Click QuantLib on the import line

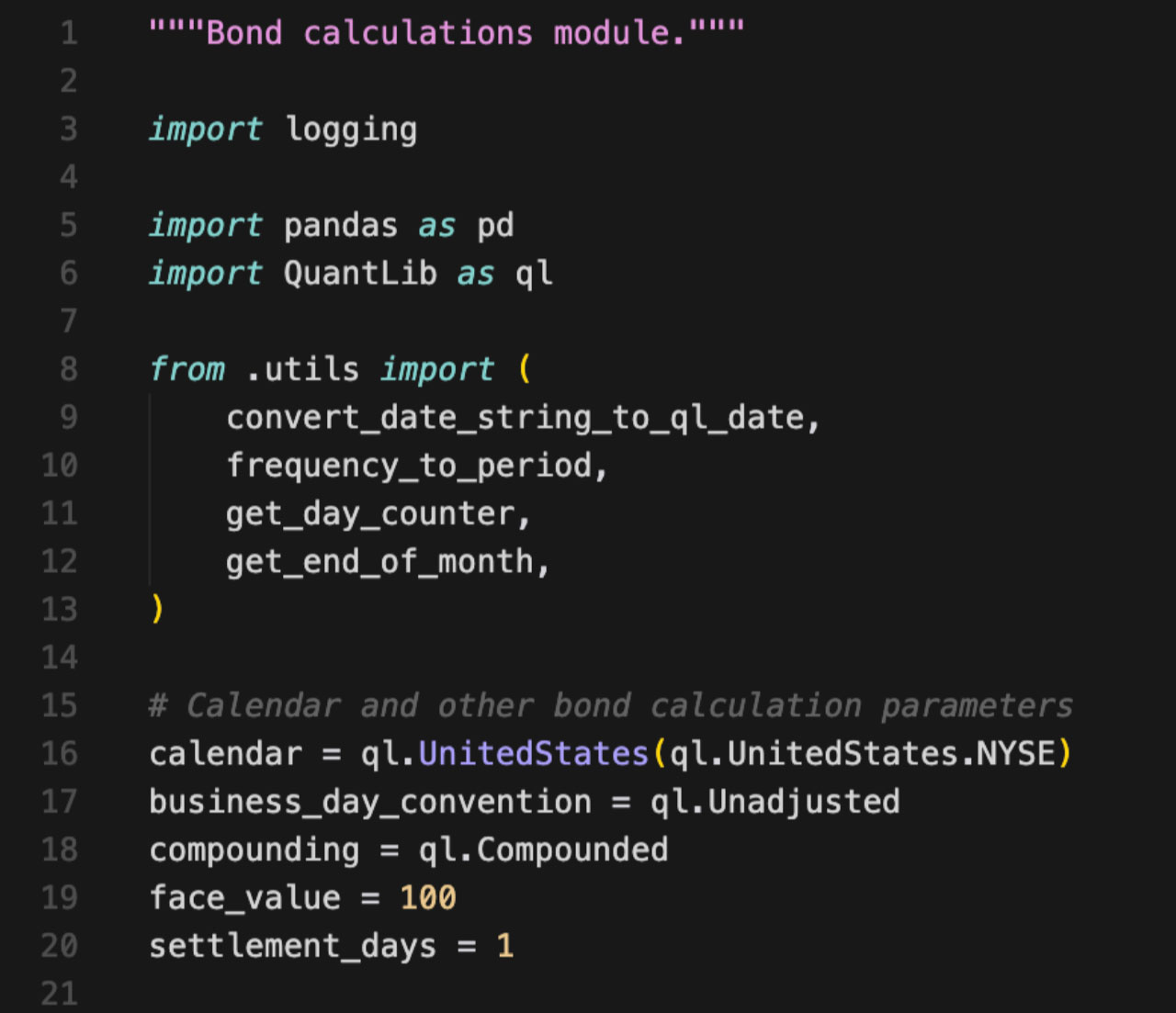click(360, 274)
